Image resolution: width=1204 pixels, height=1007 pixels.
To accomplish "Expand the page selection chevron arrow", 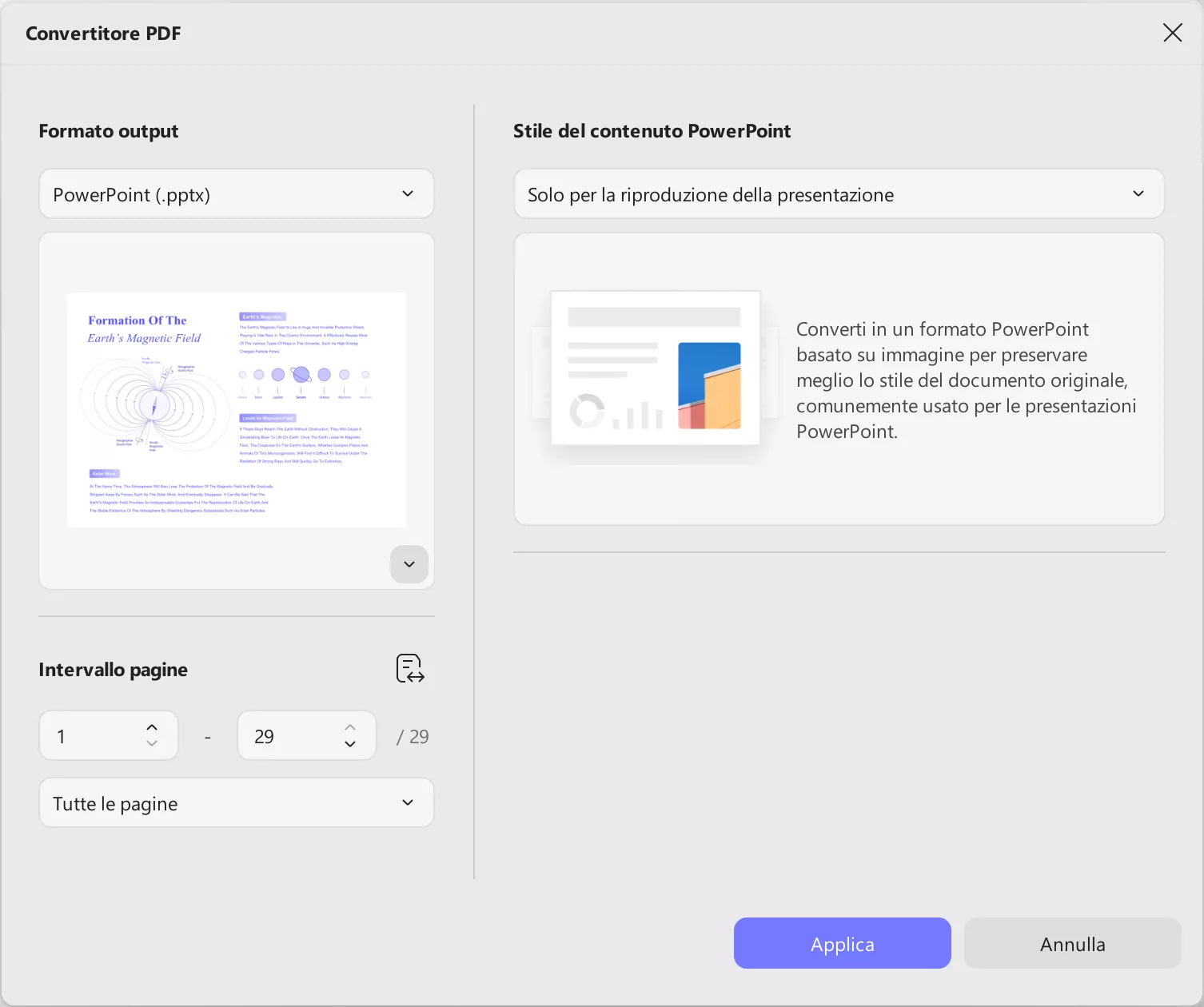I will pyautogui.click(x=408, y=802).
